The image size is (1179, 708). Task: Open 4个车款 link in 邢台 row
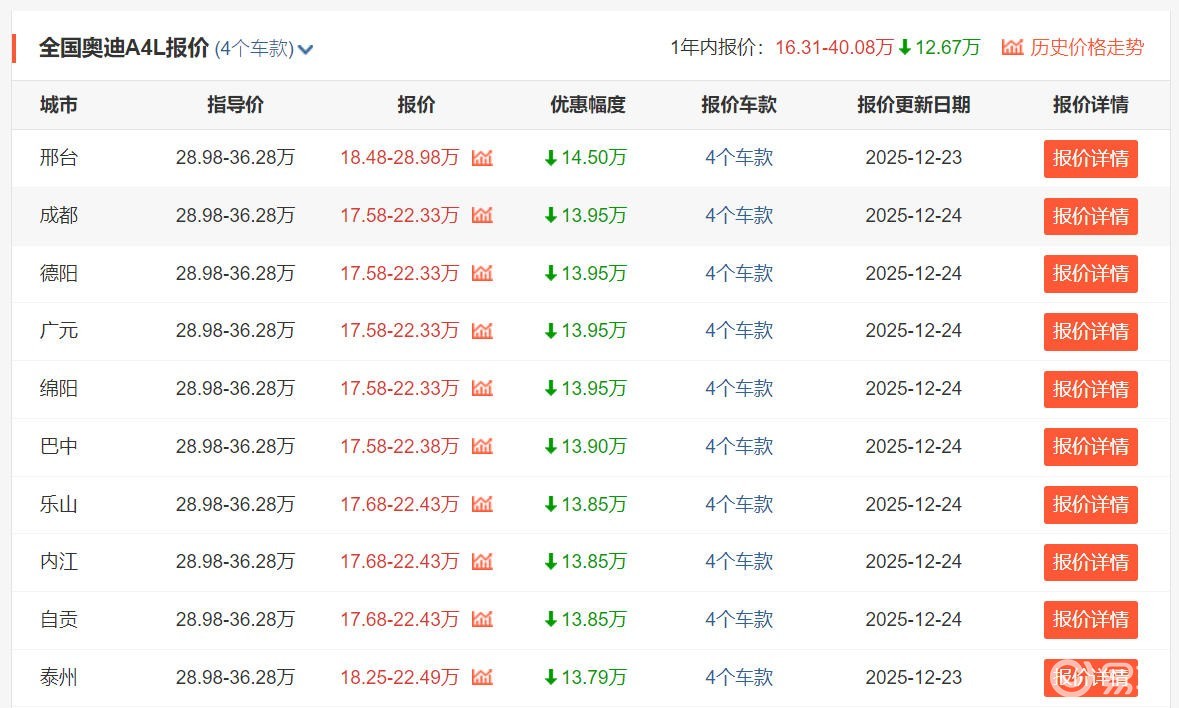[739, 158]
